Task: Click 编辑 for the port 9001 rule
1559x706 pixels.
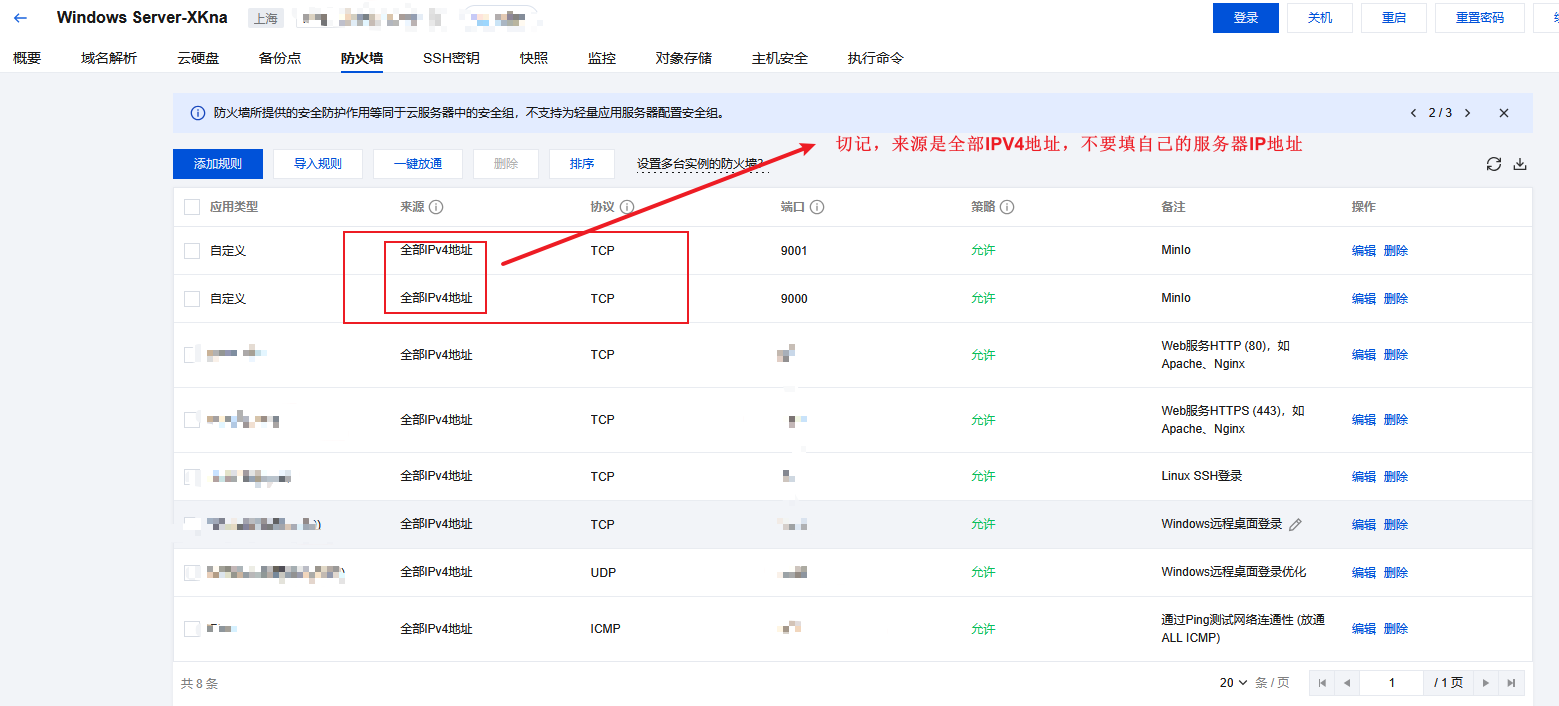Action: tap(1363, 251)
